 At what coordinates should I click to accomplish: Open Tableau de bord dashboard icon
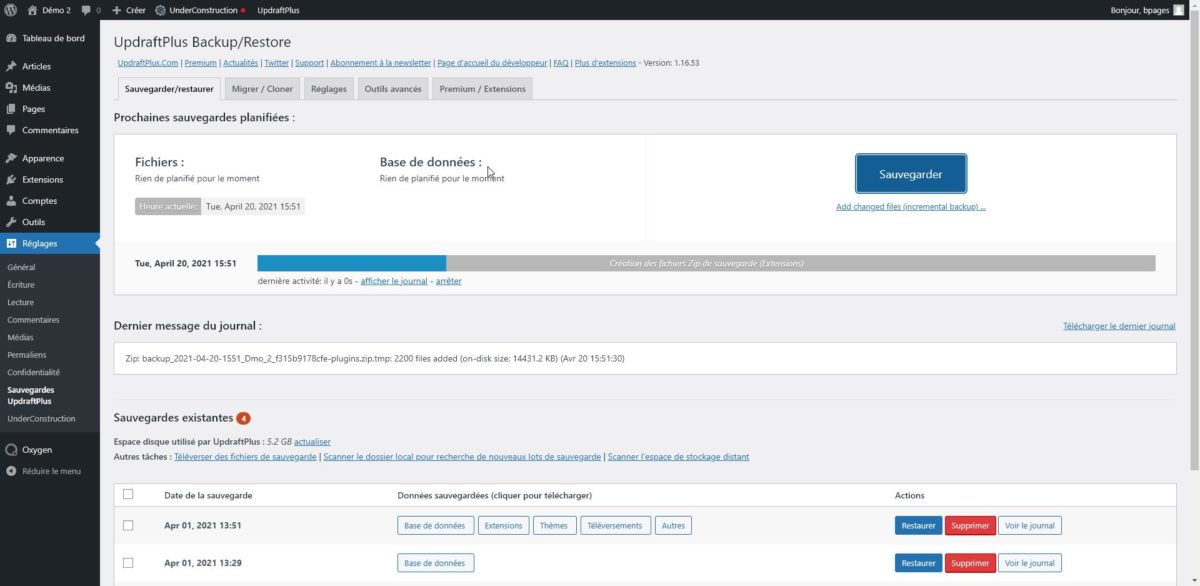pyautogui.click(x=11, y=39)
